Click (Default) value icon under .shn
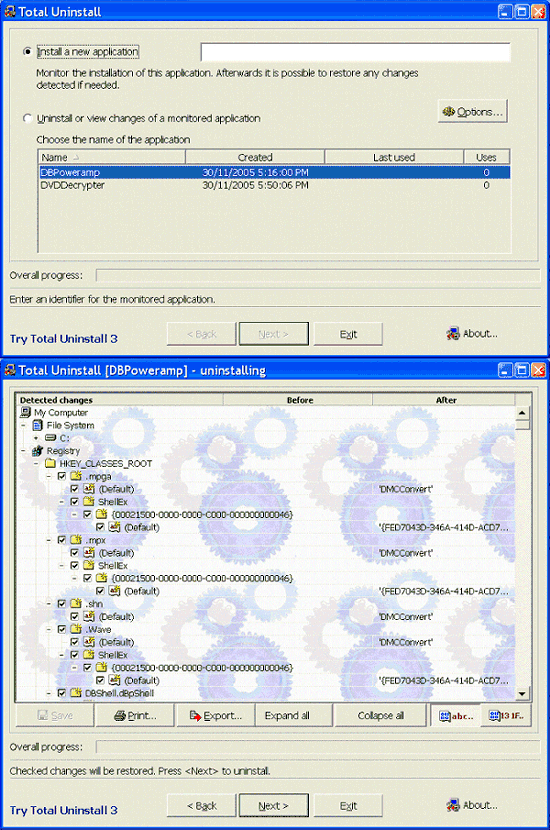Screen dimensions: 550x830 89,616
